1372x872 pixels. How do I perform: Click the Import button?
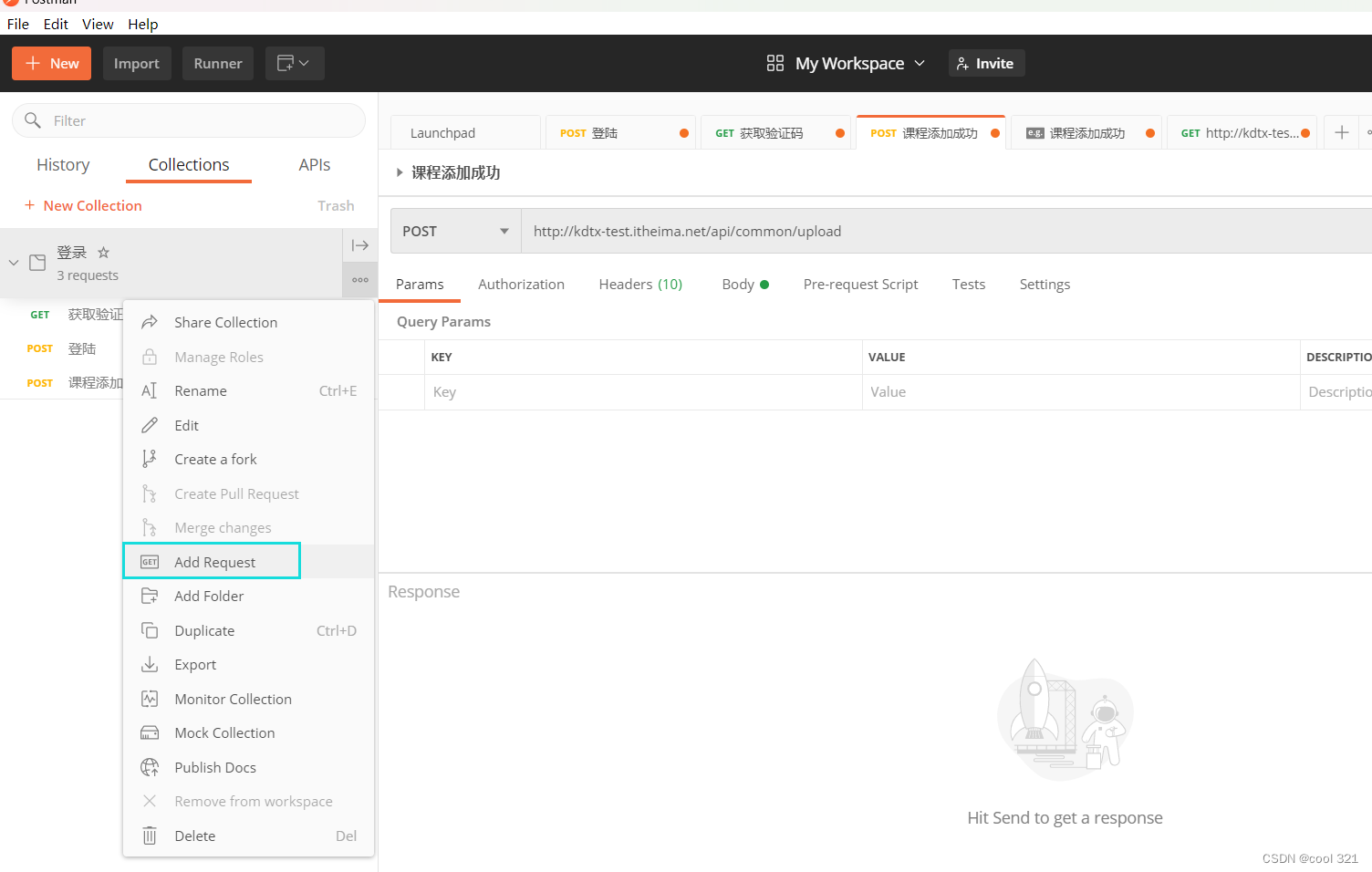[137, 63]
